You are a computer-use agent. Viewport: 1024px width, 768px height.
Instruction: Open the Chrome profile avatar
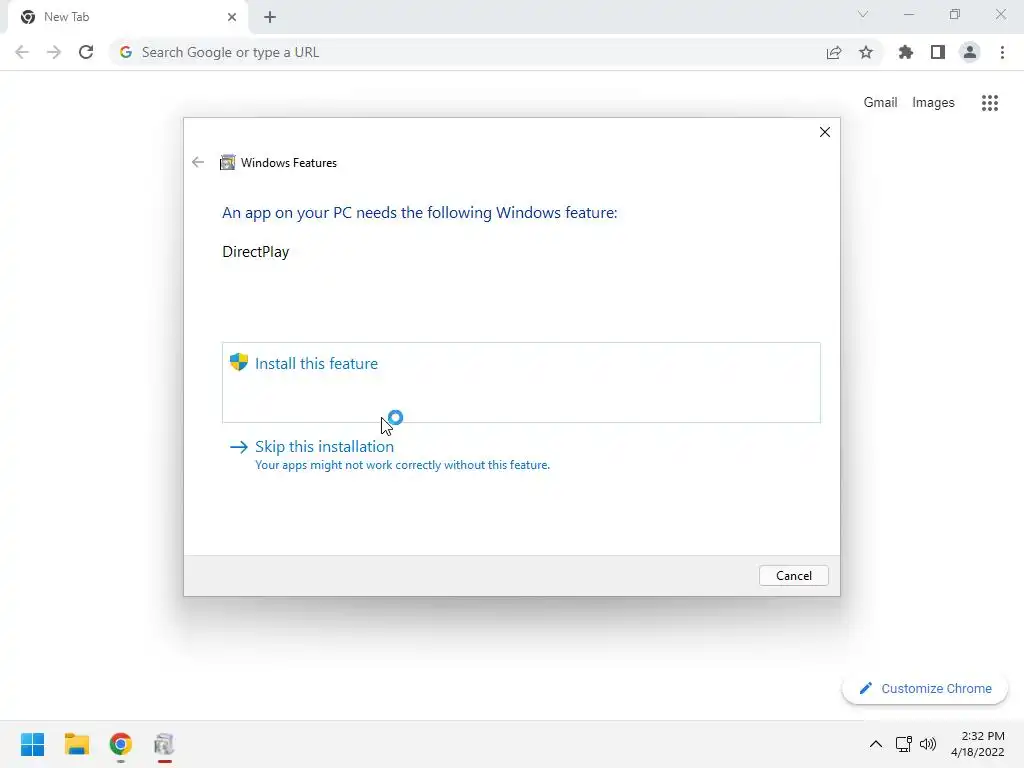tap(970, 52)
